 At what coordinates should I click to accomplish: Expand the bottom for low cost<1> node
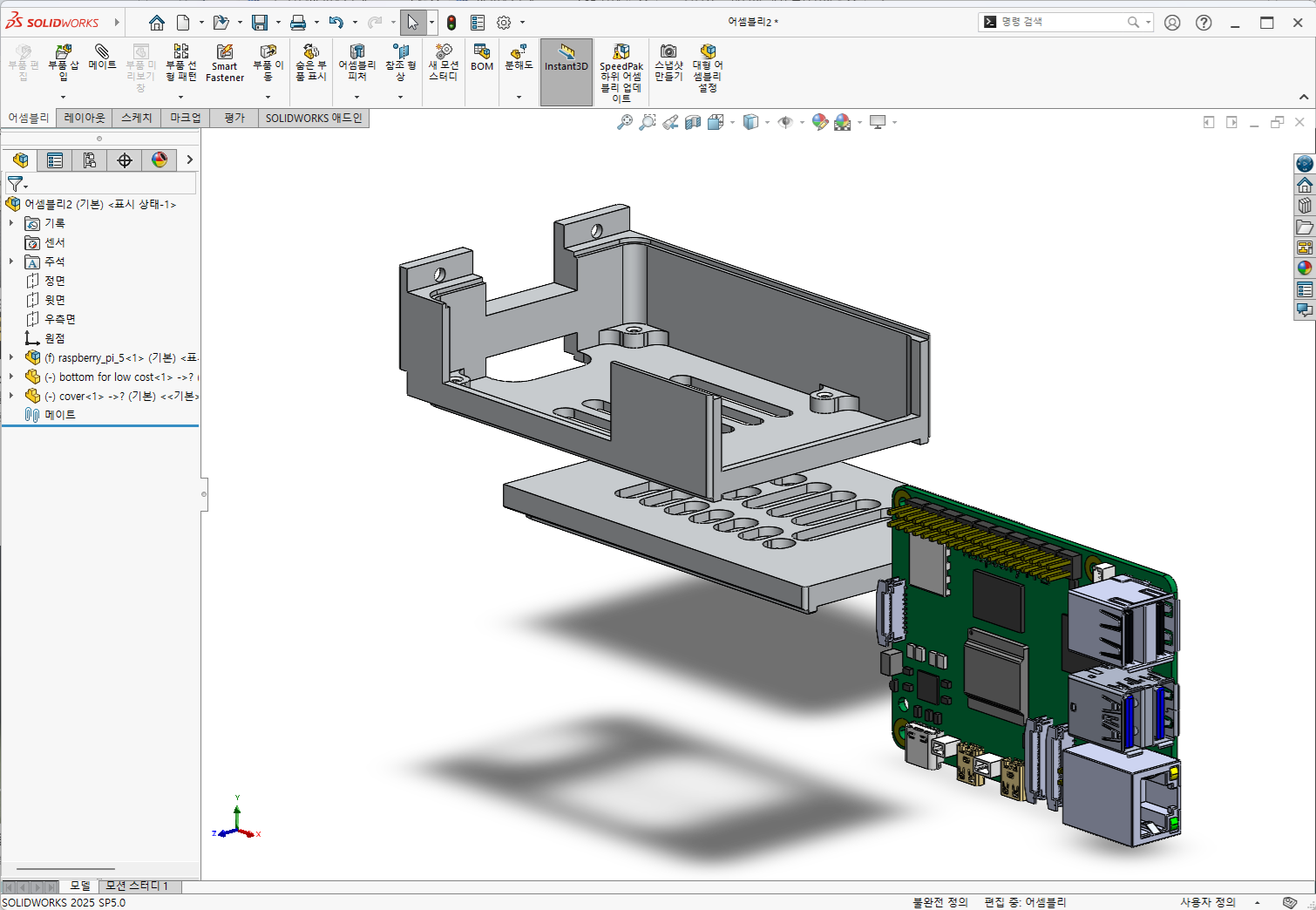point(11,377)
